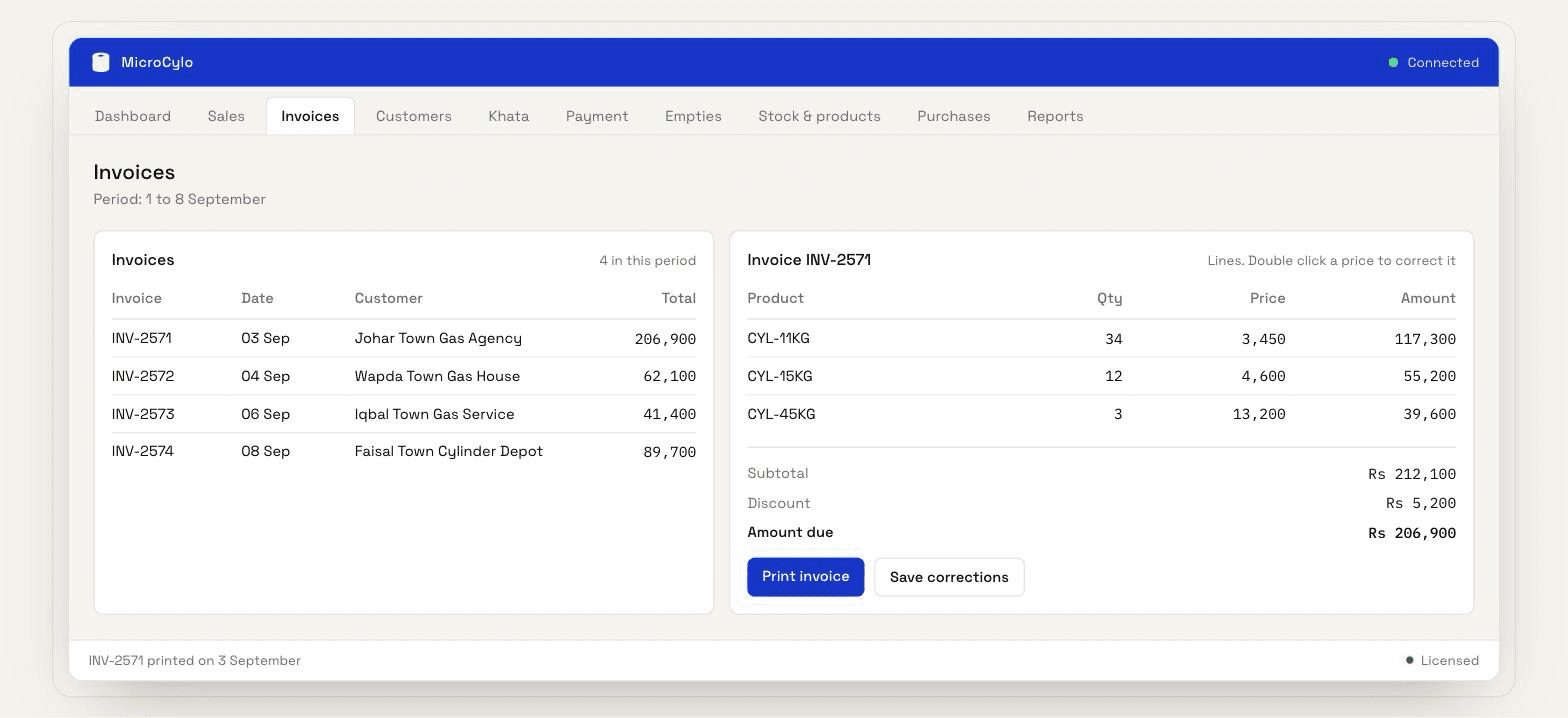Click the Save corrections button
The height and width of the screenshot is (718, 1568).
click(x=949, y=577)
